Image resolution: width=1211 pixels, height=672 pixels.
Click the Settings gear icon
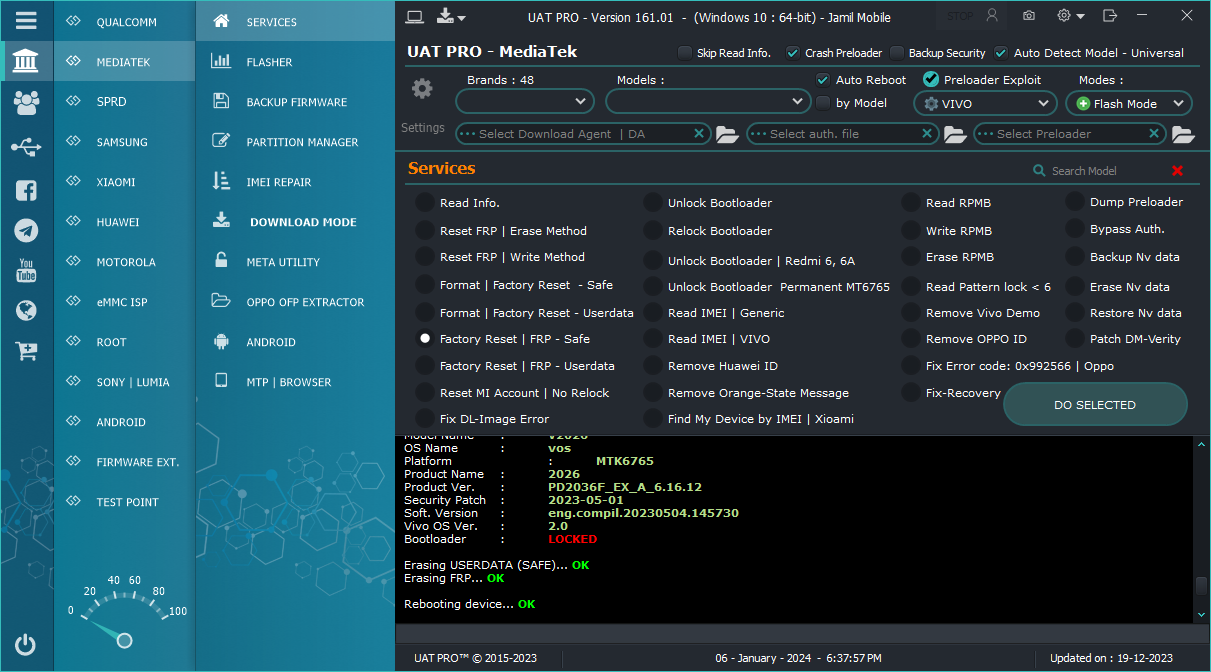click(x=423, y=89)
